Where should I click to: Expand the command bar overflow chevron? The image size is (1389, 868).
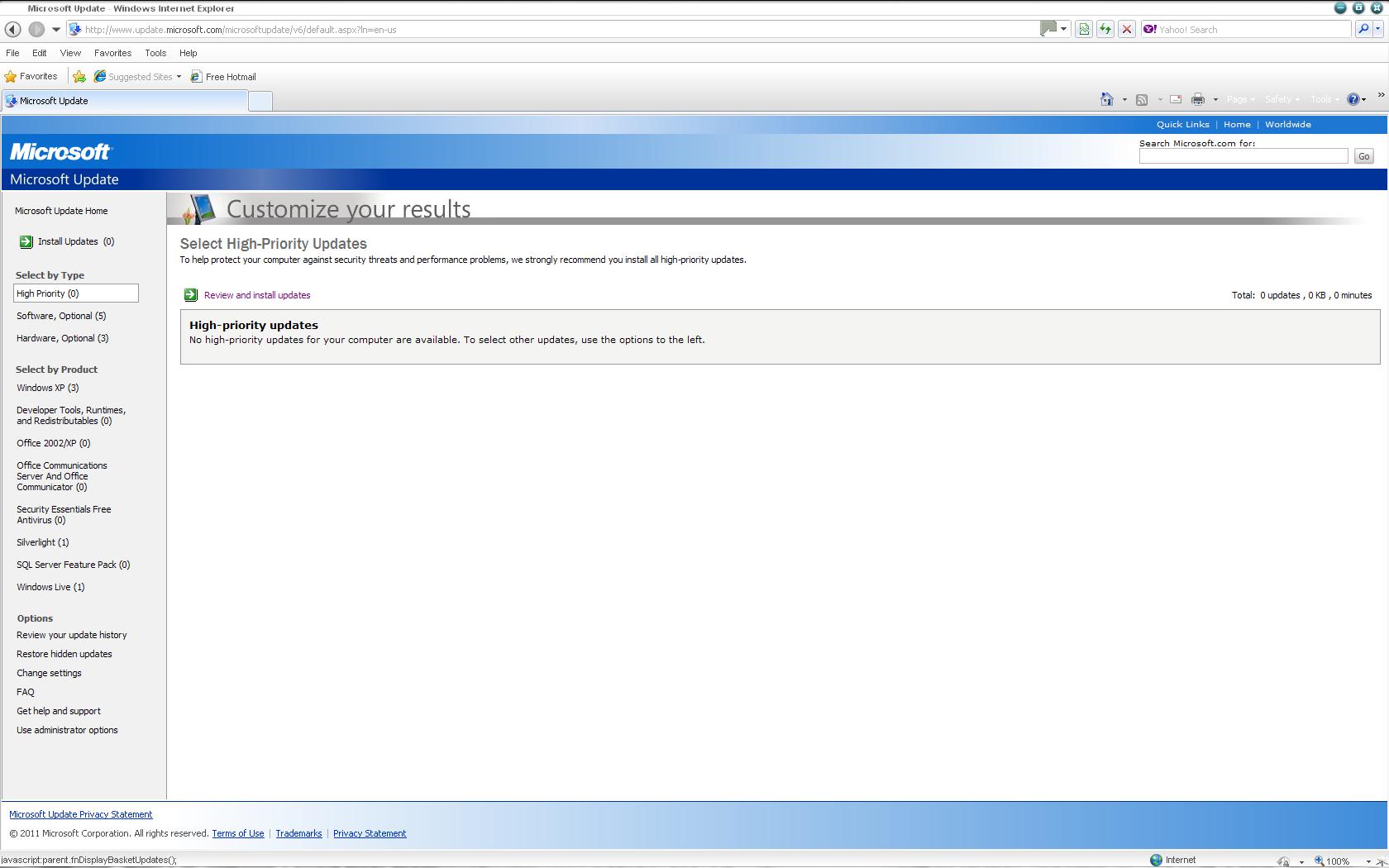point(1381,95)
